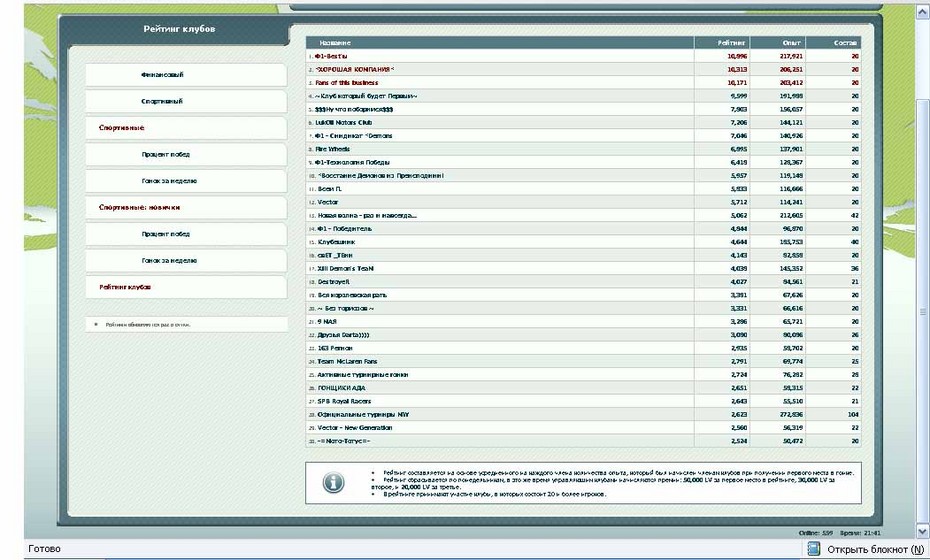This screenshot has width=930, height=560.
Task: Click the Рейтинг column header
Action: pos(731,43)
